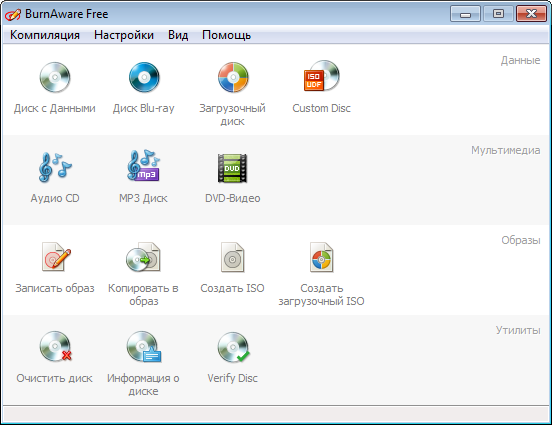Image resolution: width=552 pixels, height=425 pixels.
Task: Click the Утилиты section heading
Action: pyautogui.click(x=518, y=330)
